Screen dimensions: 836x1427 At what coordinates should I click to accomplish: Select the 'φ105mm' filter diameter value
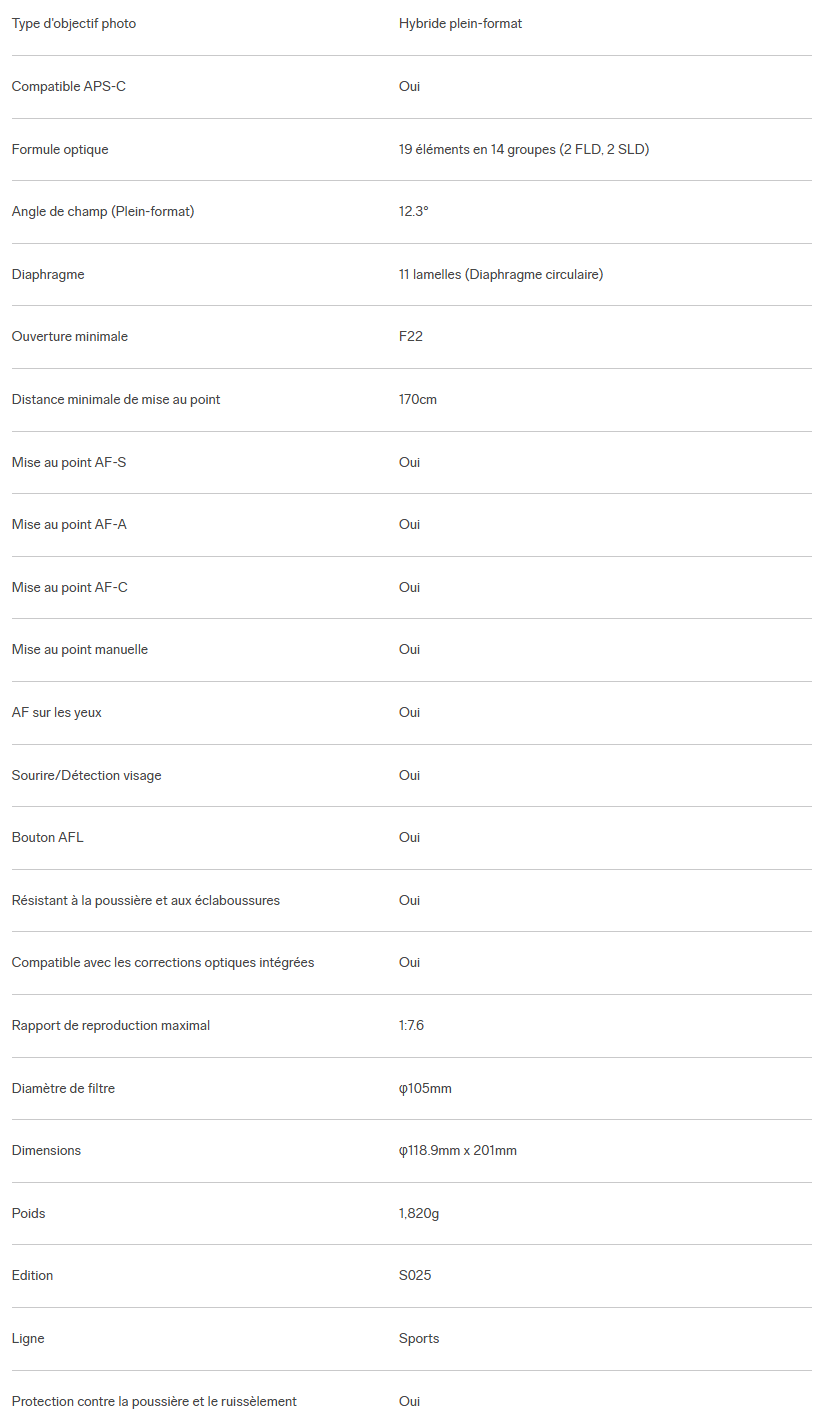pyautogui.click(x=425, y=1088)
